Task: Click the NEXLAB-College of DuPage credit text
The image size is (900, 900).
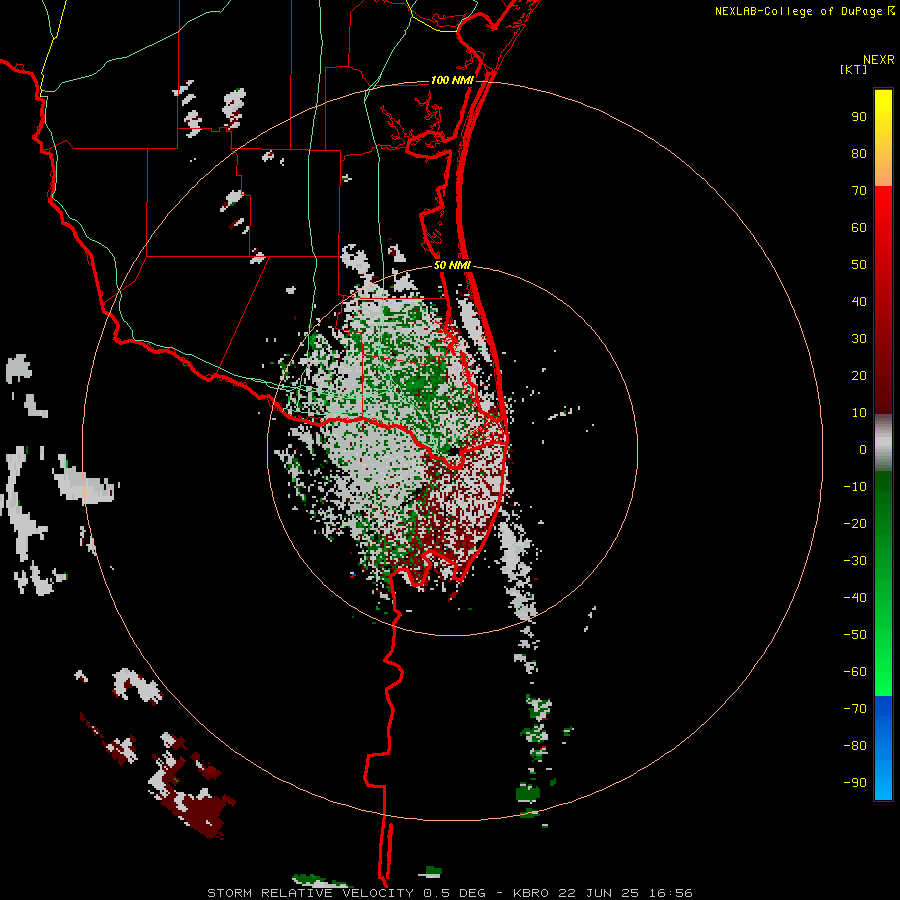Action: (x=799, y=11)
